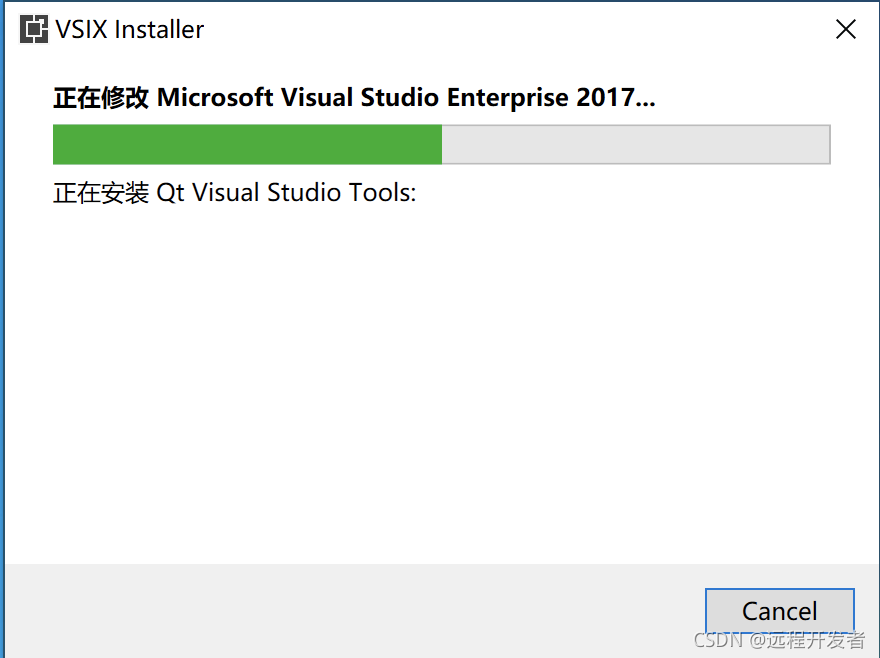Screen dimensions: 880x658
Task: Click empty title bar space beside the title
Action: 516,29
